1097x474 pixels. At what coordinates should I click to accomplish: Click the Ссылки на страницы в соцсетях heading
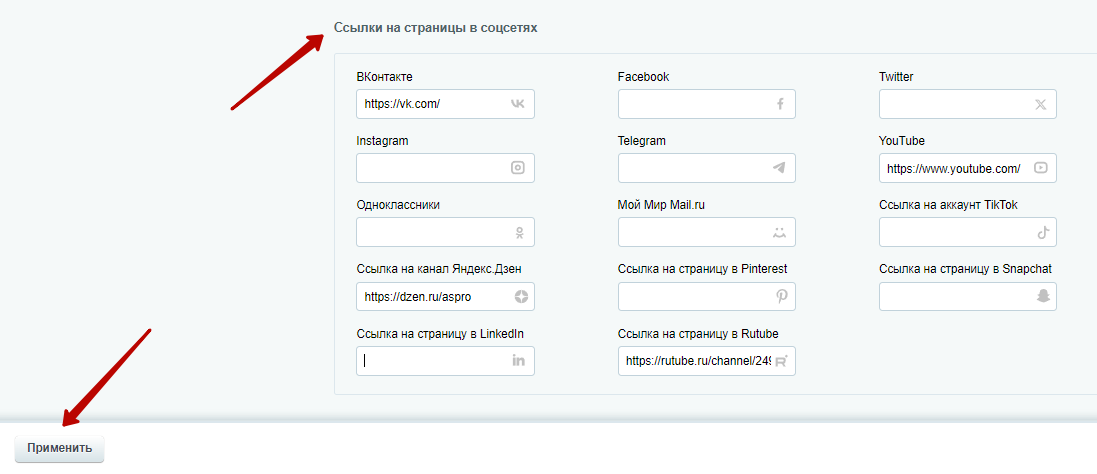(x=435, y=29)
